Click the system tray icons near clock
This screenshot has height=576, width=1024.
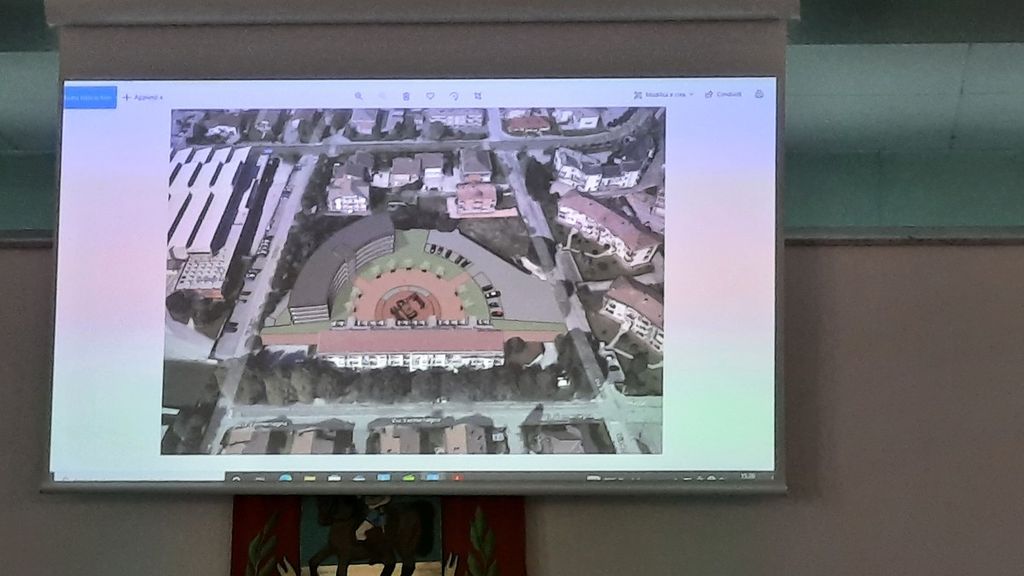[x=700, y=477]
